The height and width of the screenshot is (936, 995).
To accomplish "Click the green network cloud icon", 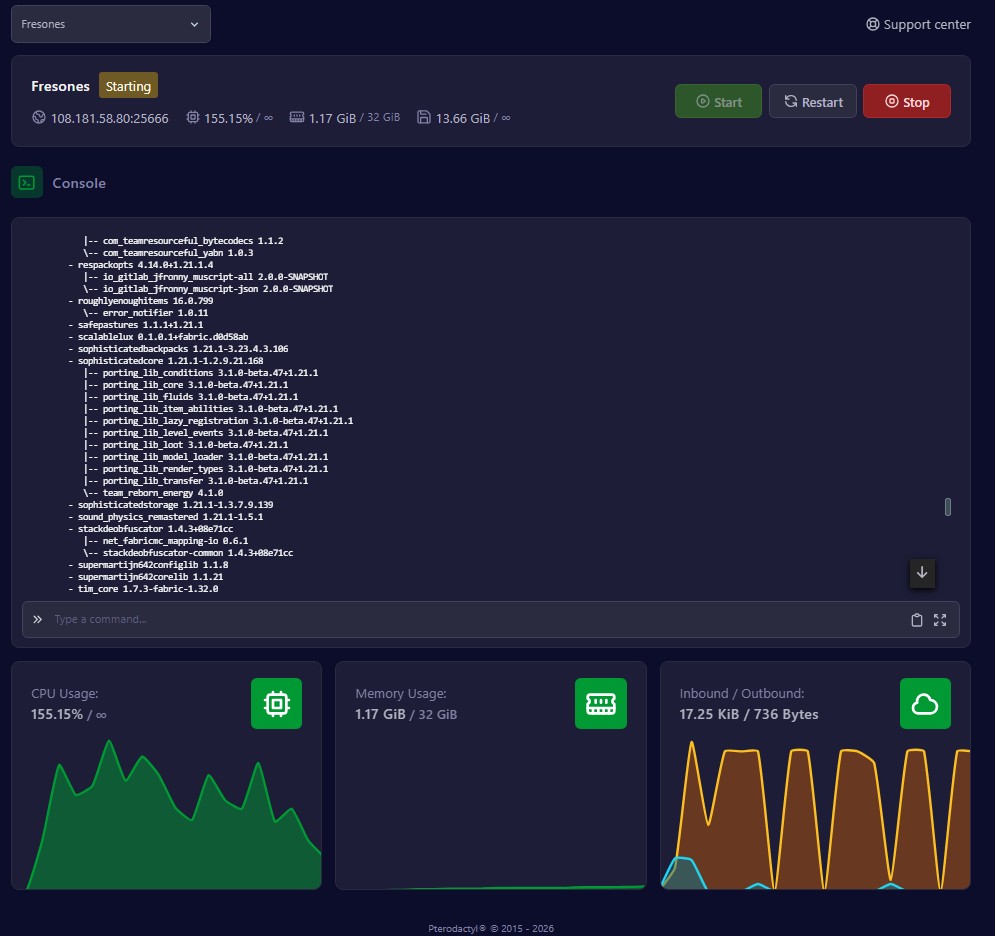I will (925, 704).
